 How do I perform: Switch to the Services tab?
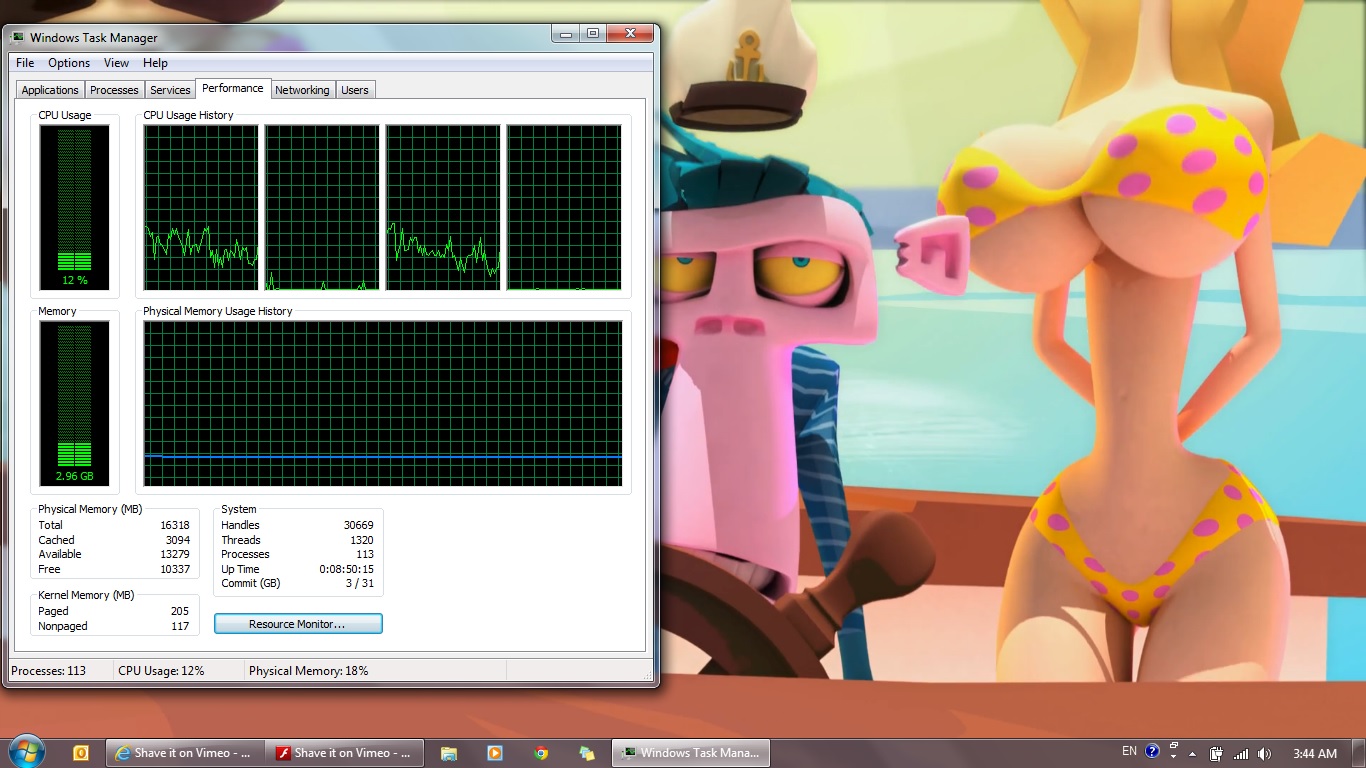170,90
